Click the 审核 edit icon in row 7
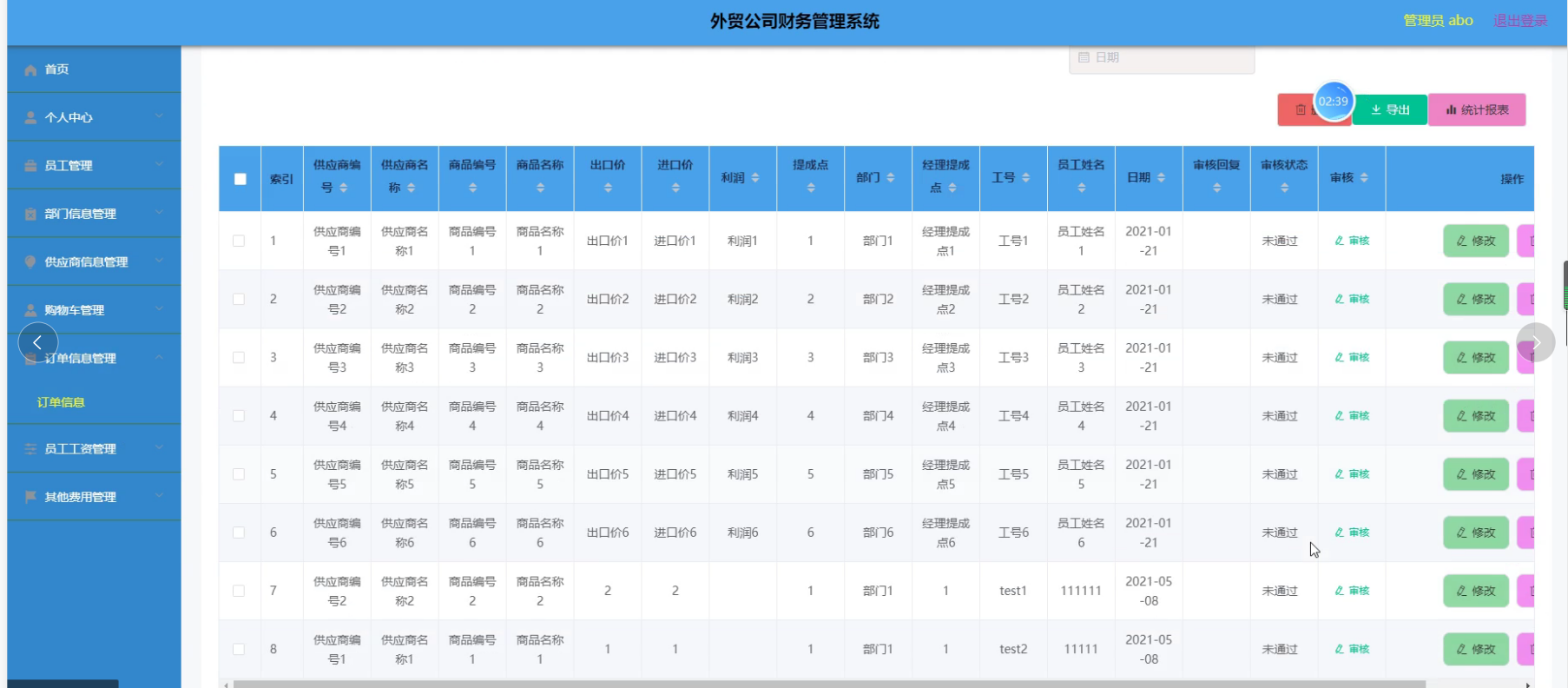The image size is (1568, 688). [x=1340, y=591]
